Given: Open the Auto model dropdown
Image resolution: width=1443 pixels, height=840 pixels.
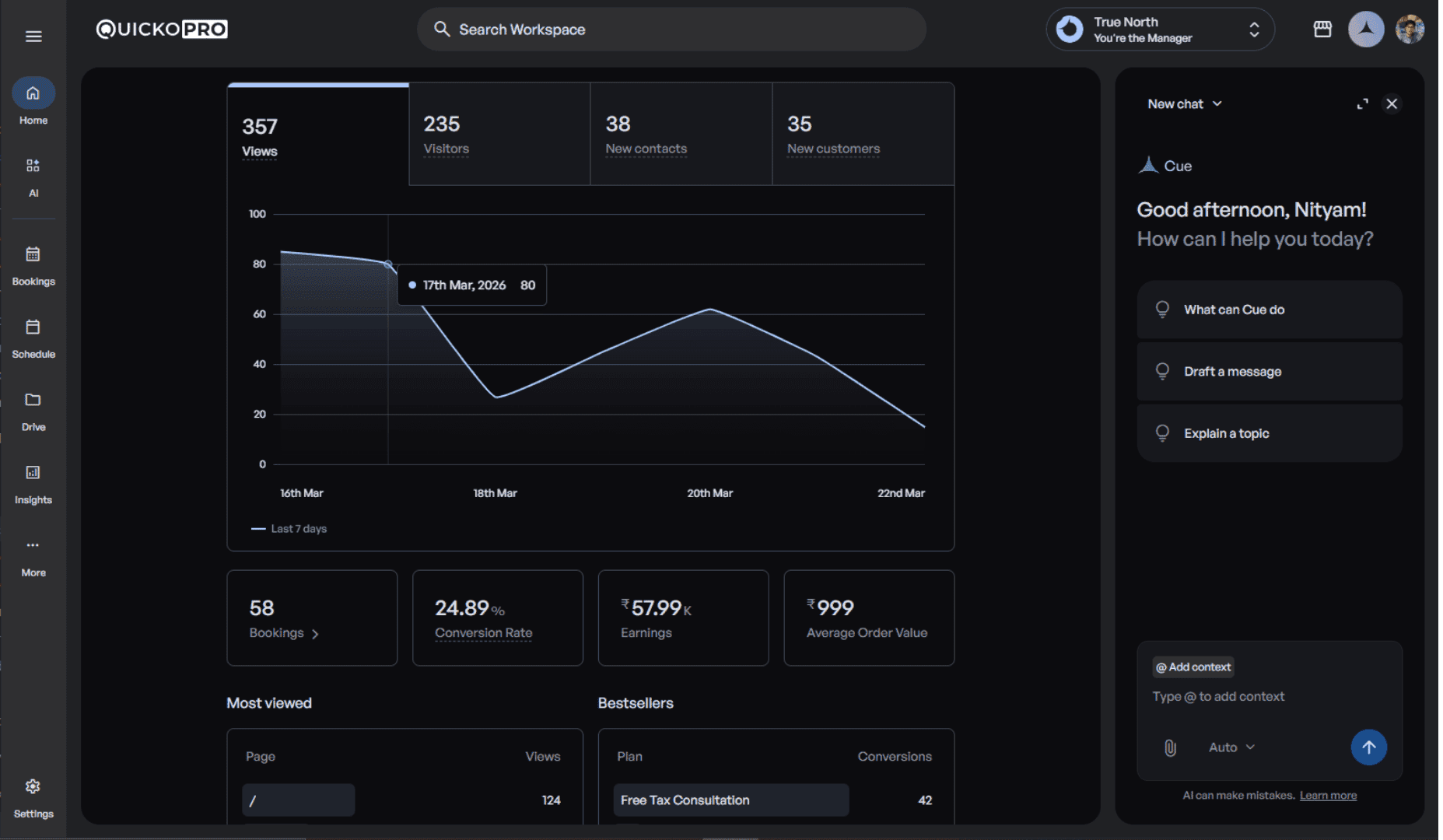Looking at the screenshot, I should [x=1231, y=747].
